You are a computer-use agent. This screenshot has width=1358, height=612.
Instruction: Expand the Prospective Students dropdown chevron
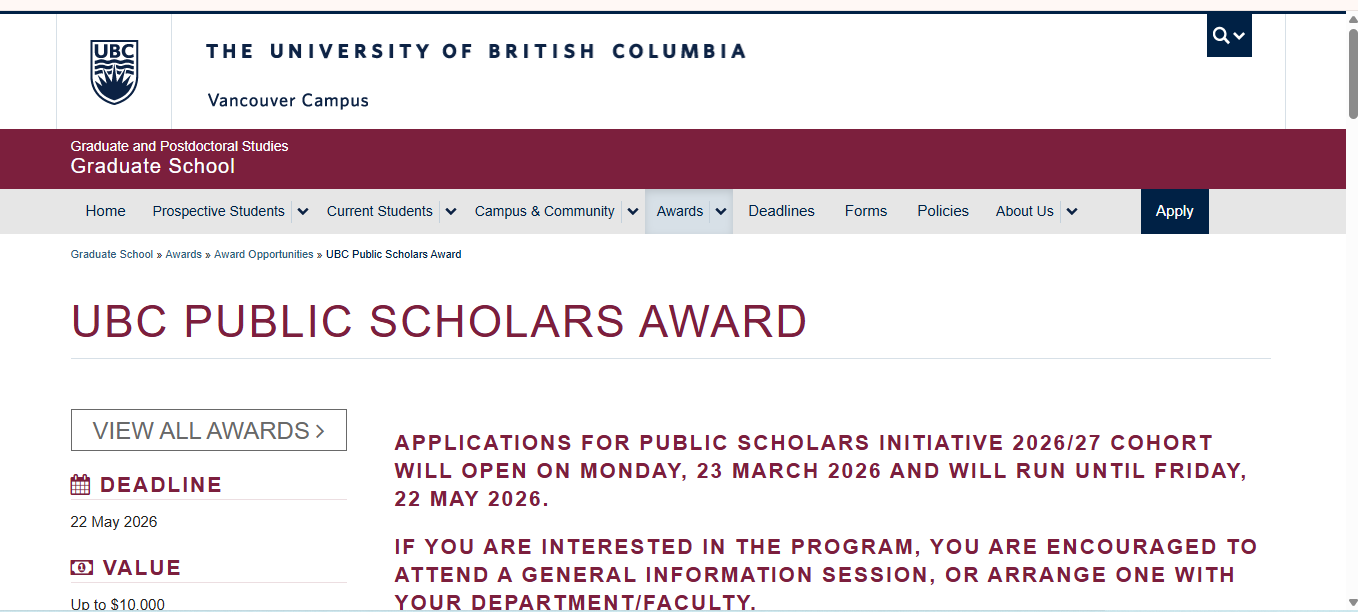302,211
